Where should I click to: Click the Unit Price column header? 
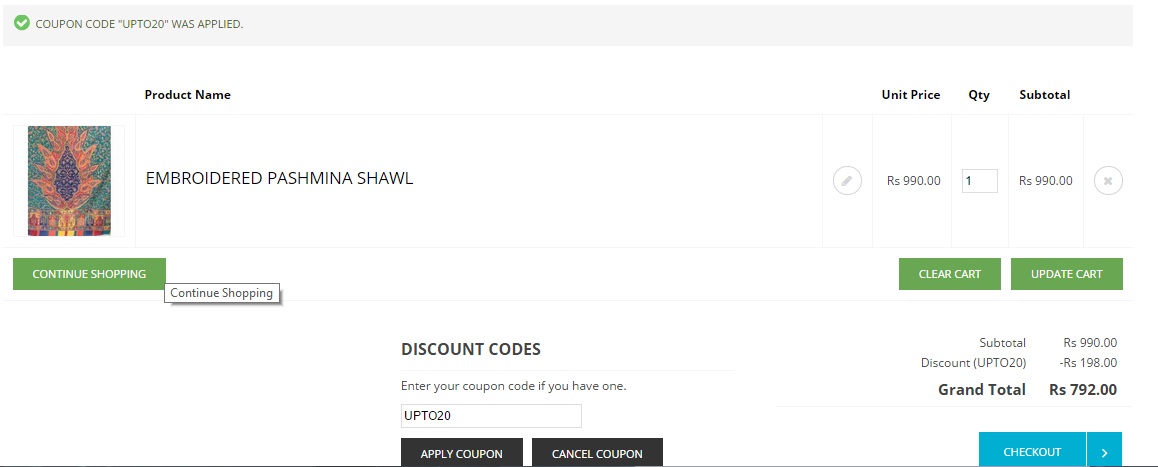[x=910, y=95]
